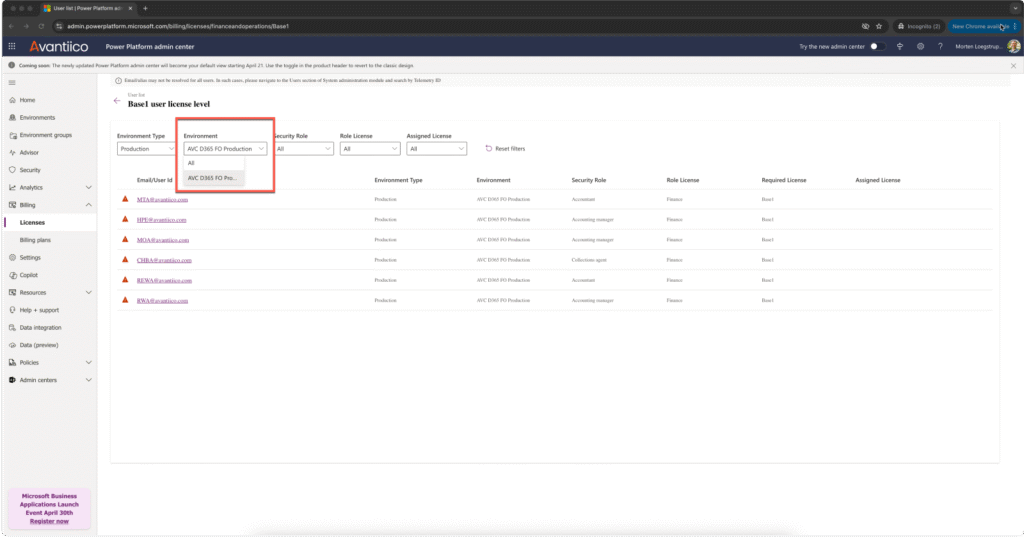Open Environments in the sidebar

click(x=37, y=118)
